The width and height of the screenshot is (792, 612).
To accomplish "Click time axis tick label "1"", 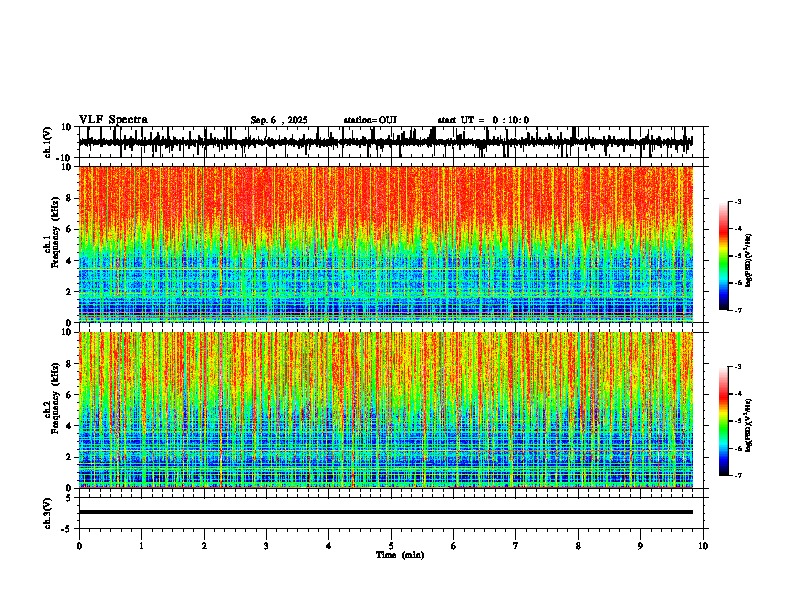I will (x=141, y=546).
